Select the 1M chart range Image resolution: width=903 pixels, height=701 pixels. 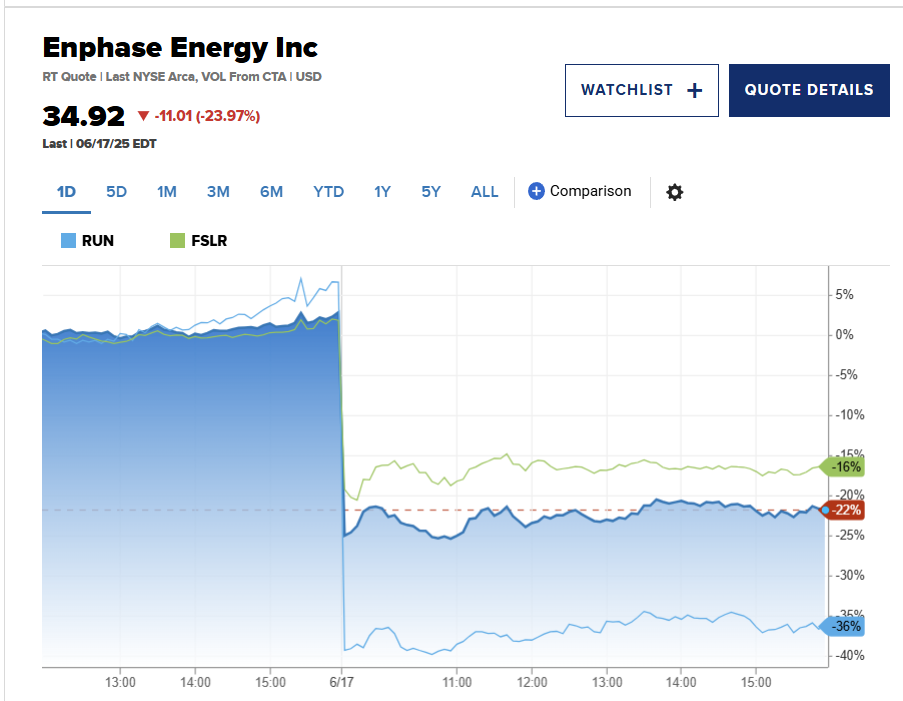pos(167,192)
